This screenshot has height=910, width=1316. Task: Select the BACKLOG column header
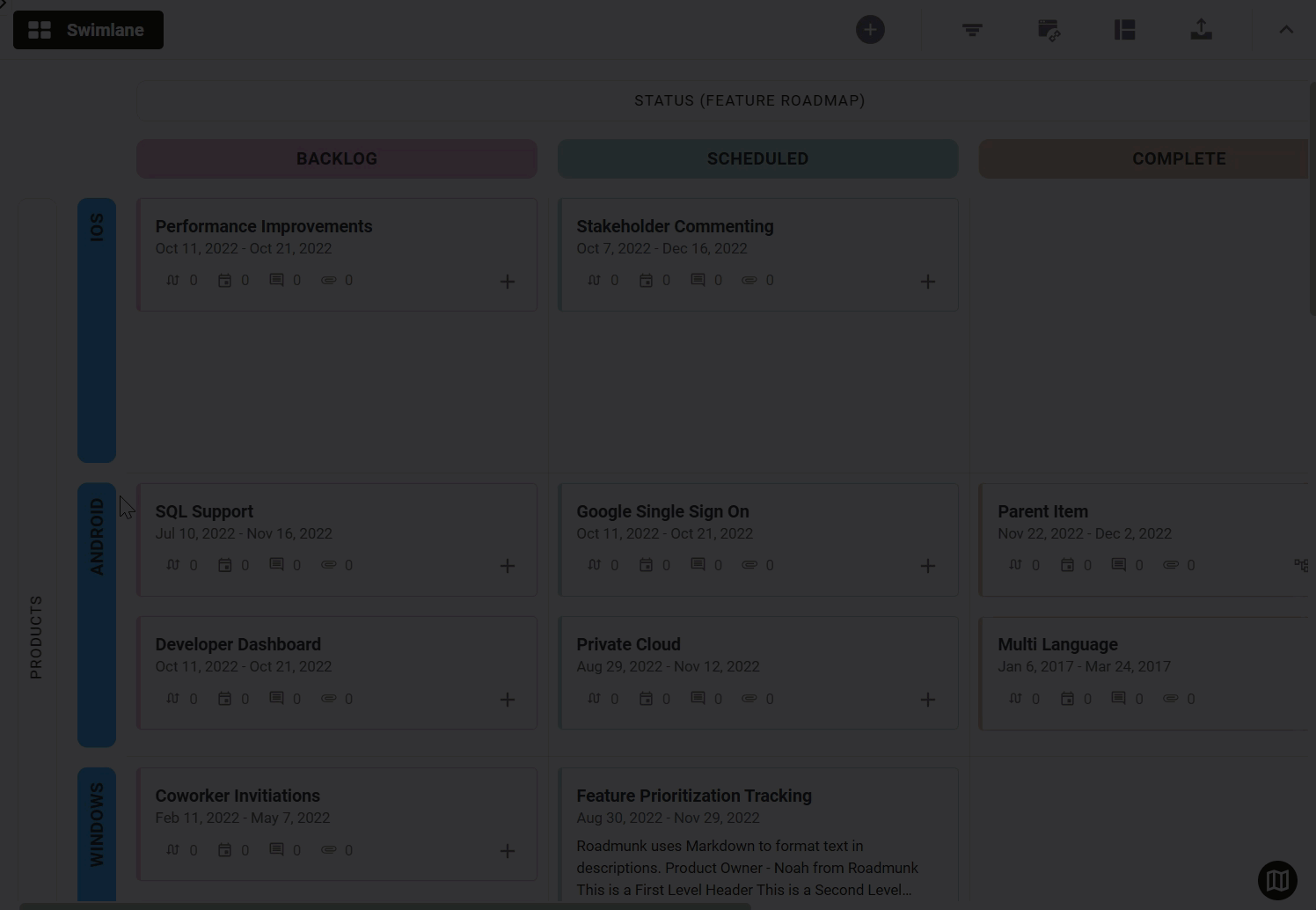pos(336,158)
